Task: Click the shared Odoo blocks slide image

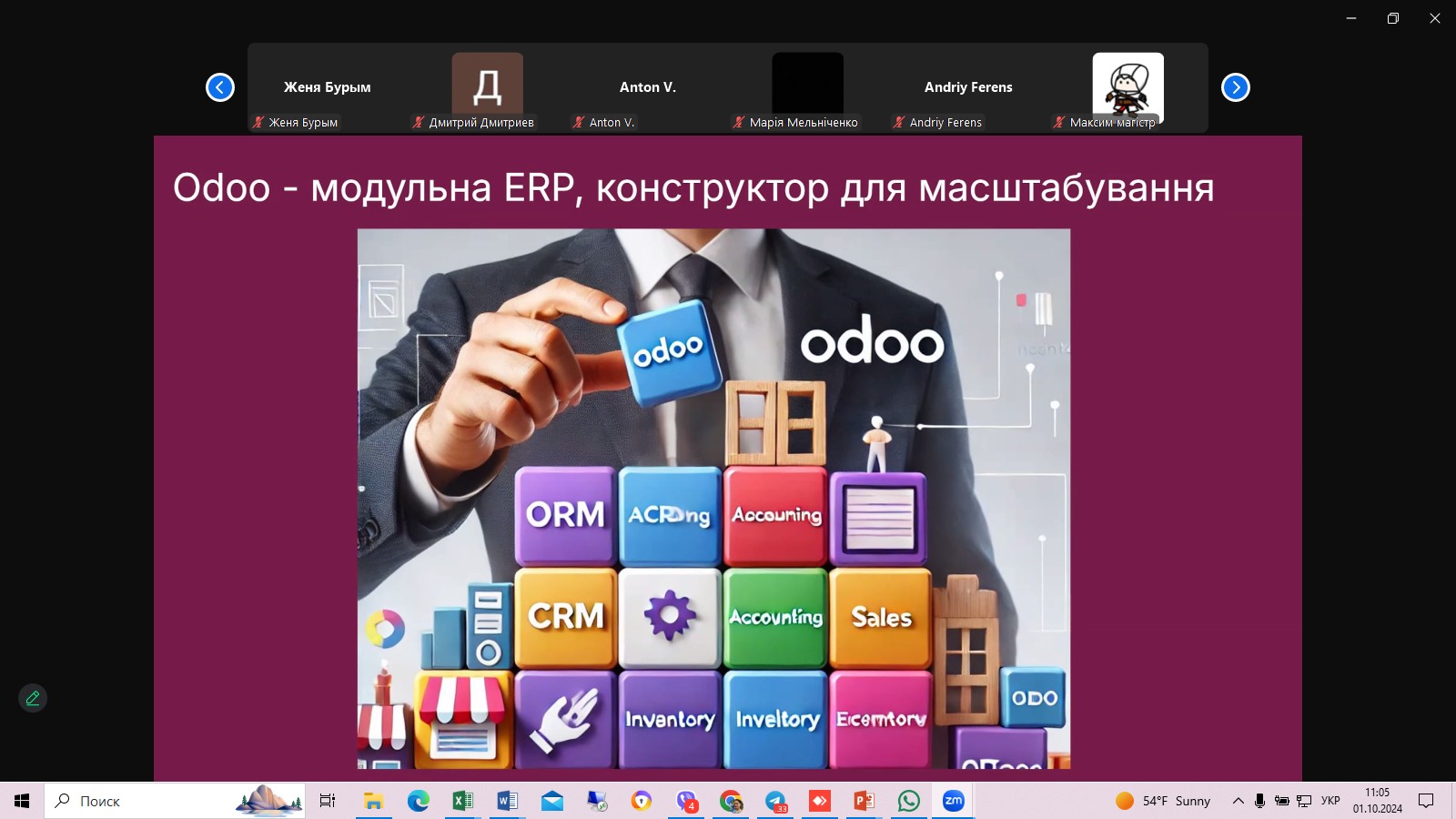Action: click(x=713, y=499)
